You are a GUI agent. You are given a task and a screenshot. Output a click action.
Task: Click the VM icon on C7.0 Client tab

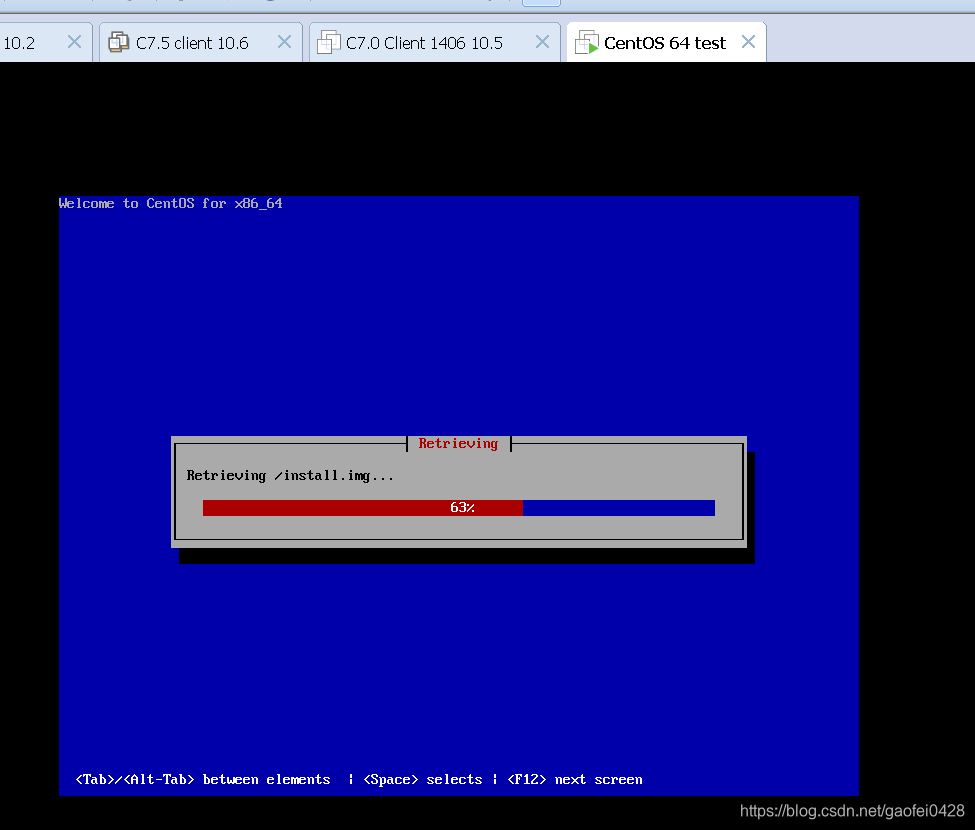pyautogui.click(x=328, y=42)
